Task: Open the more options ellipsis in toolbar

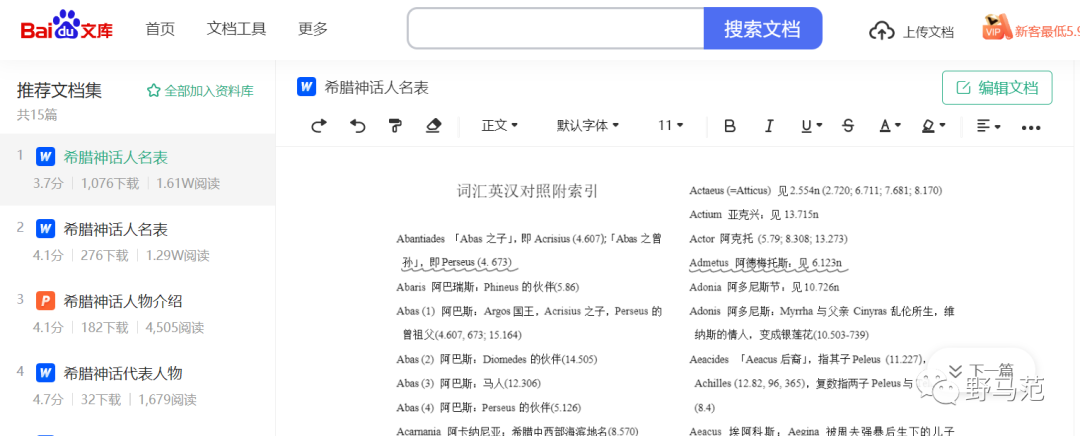Action: (x=1031, y=126)
